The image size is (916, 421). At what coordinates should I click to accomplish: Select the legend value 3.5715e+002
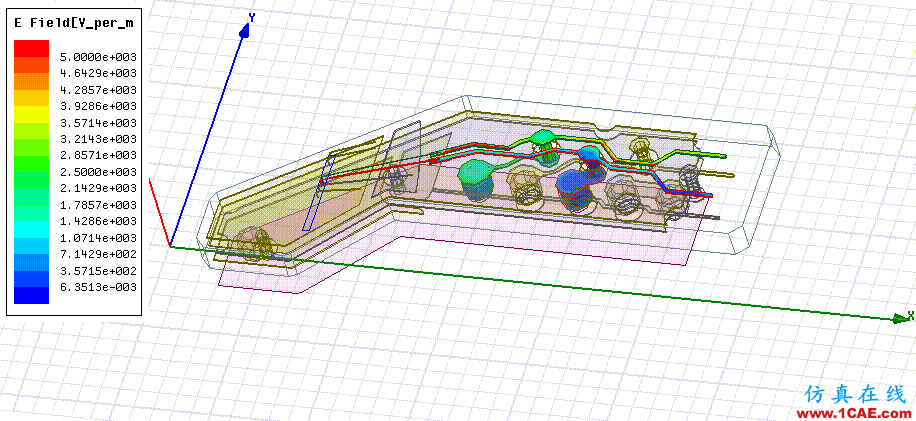pos(98,271)
